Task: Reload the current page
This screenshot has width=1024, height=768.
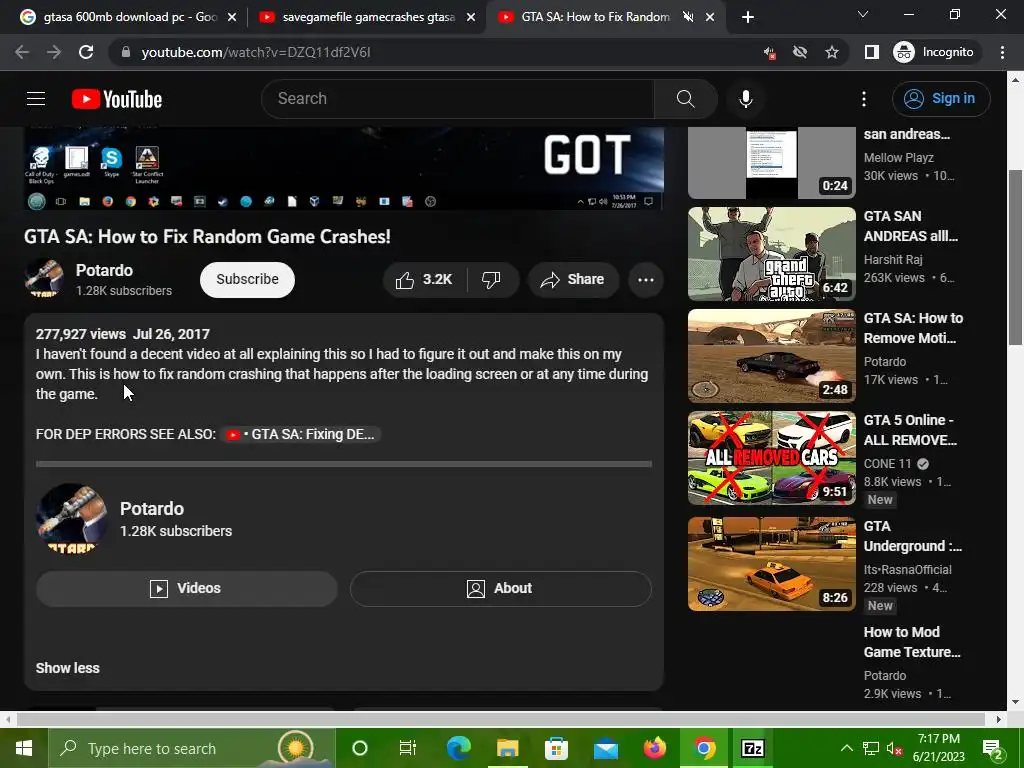Action: [x=86, y=52]
